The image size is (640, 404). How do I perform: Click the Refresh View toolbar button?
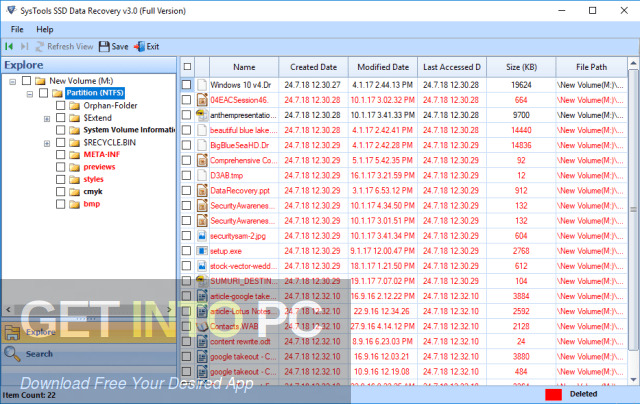click(x=64, y=47)
